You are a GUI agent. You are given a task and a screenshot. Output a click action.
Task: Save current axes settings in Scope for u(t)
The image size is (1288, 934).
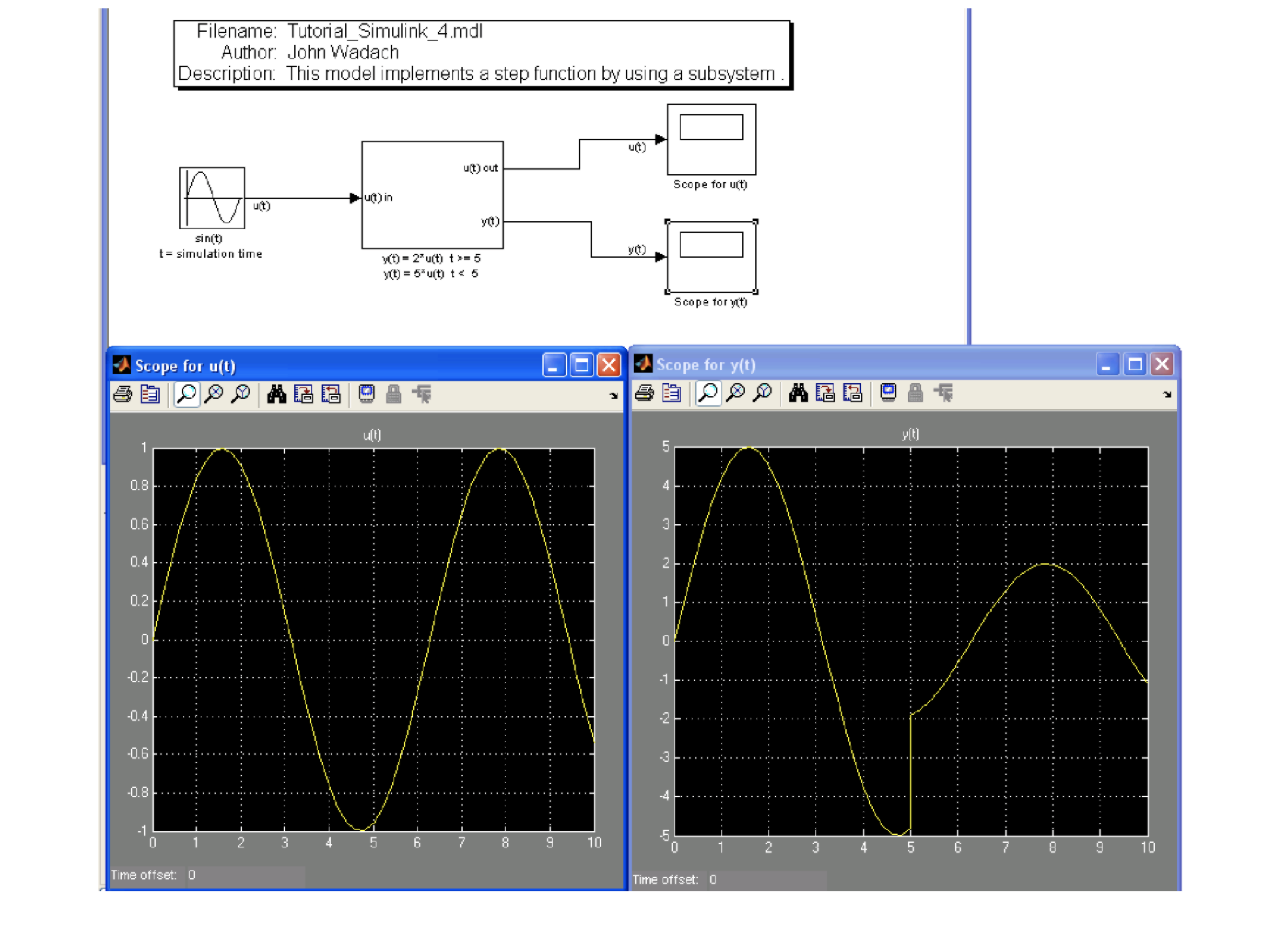point(303,393)
